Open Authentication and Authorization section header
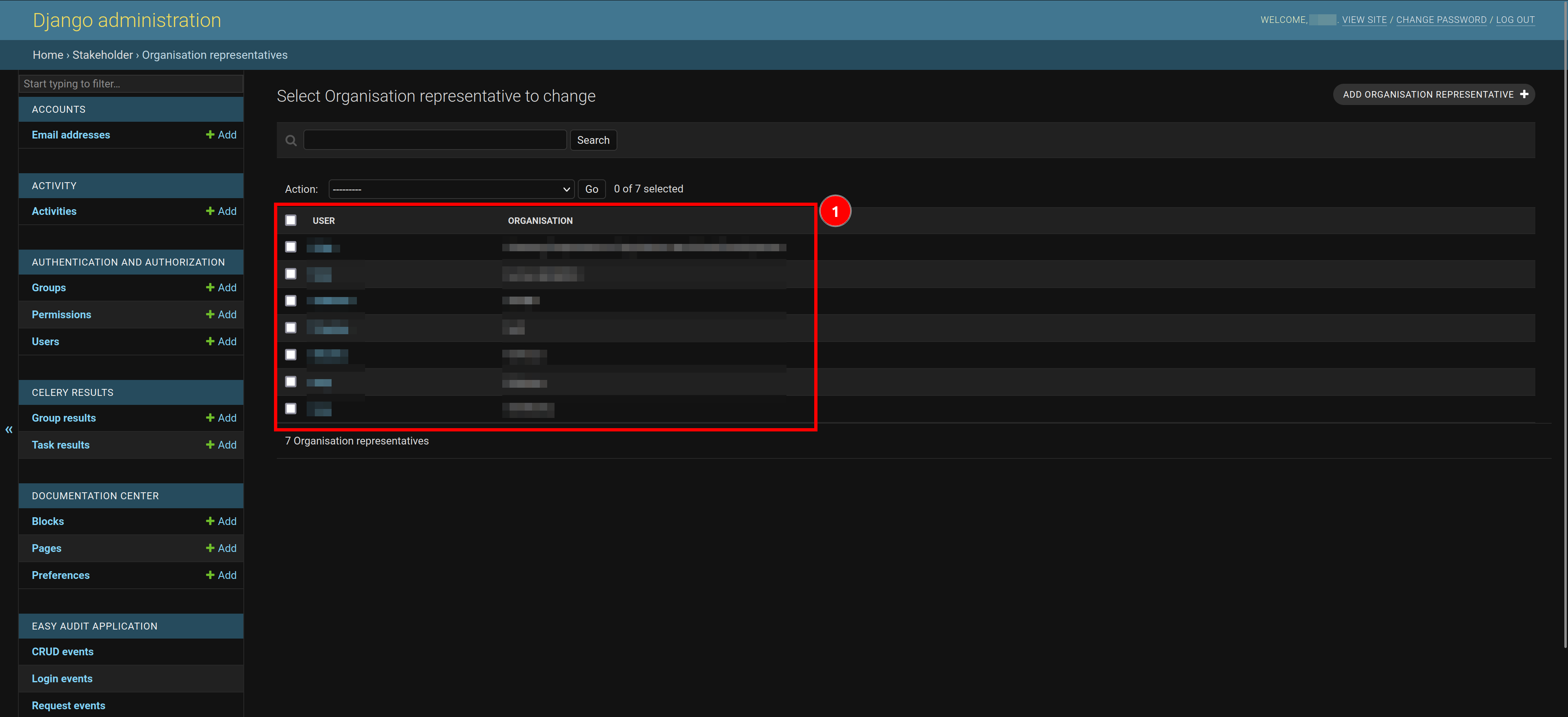1568x717 pixels. tap(129, 262)
